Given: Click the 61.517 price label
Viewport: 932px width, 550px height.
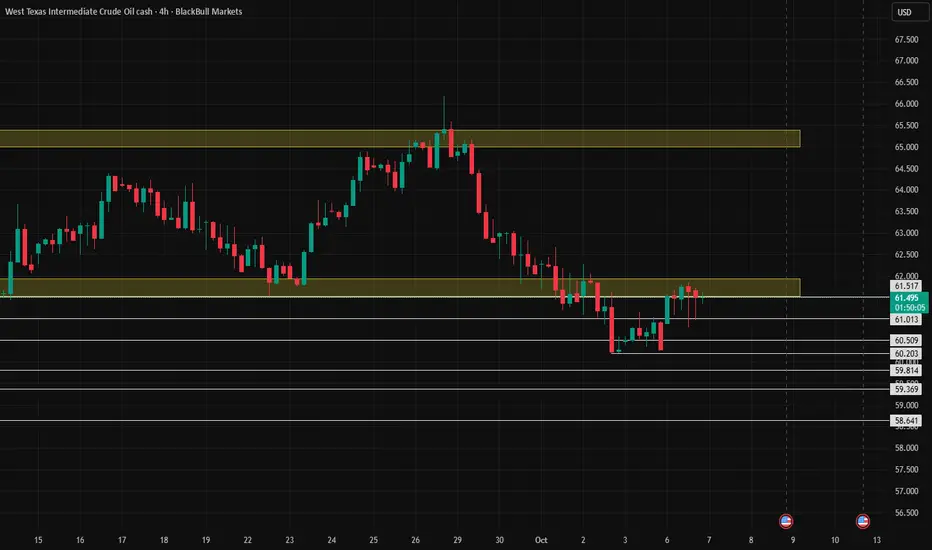Looking at the screenshot, I should pos(906,286).
